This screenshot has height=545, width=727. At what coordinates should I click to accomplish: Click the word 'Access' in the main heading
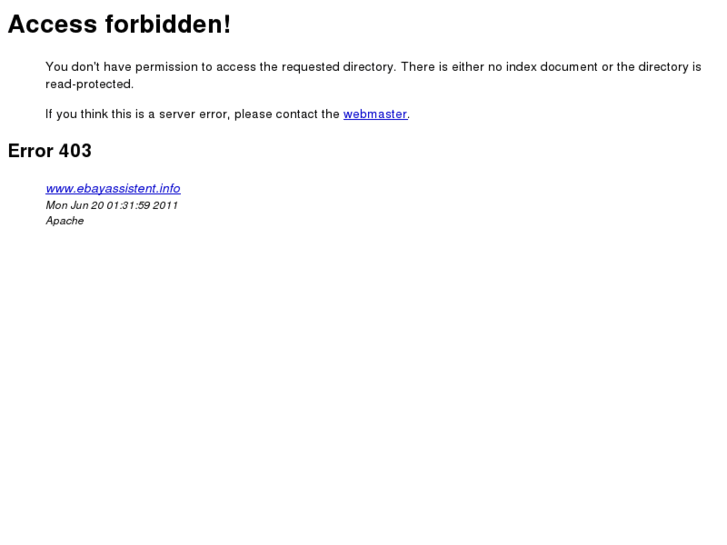pyautogui.click(x=52, y=24)
